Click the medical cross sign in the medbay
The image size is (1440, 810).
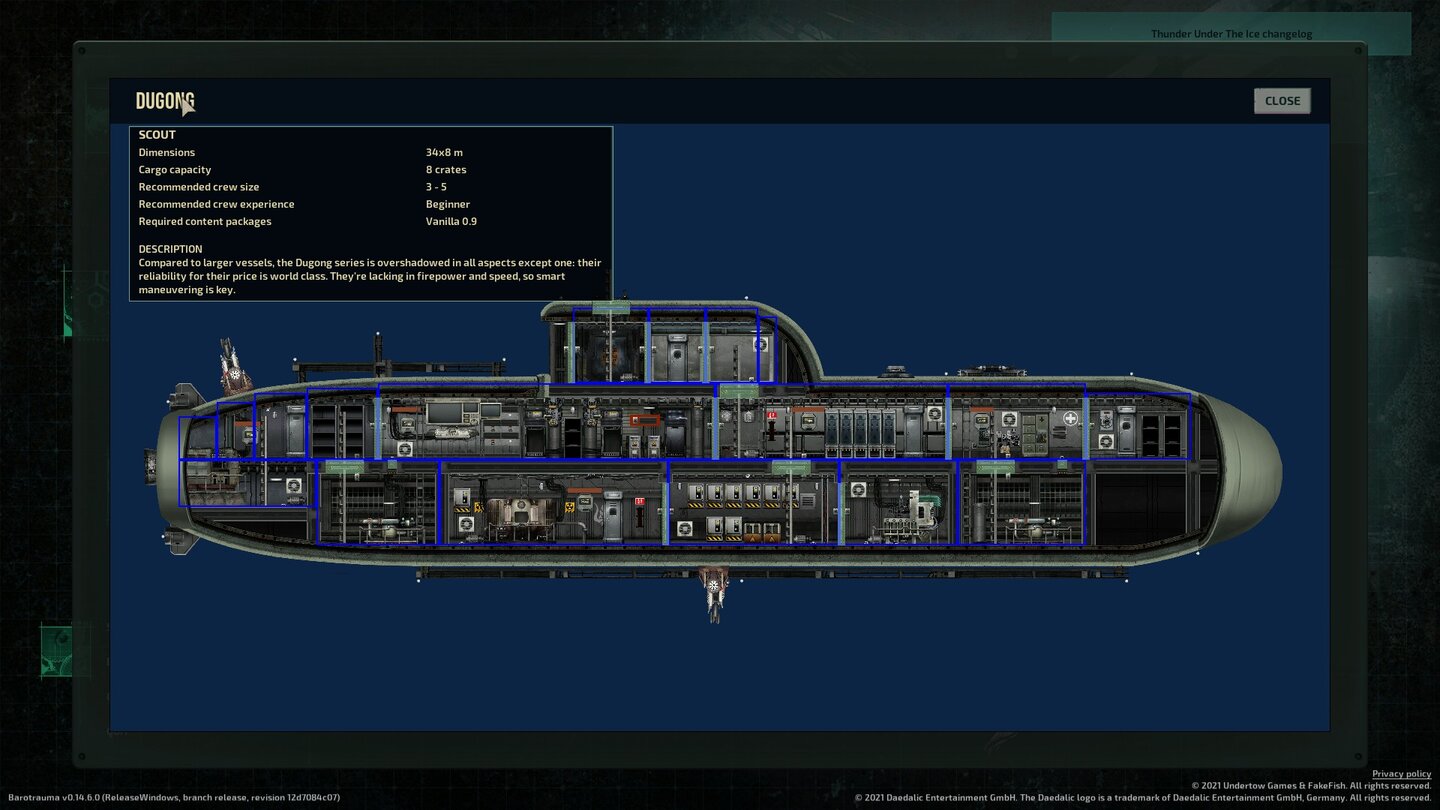1071,419
